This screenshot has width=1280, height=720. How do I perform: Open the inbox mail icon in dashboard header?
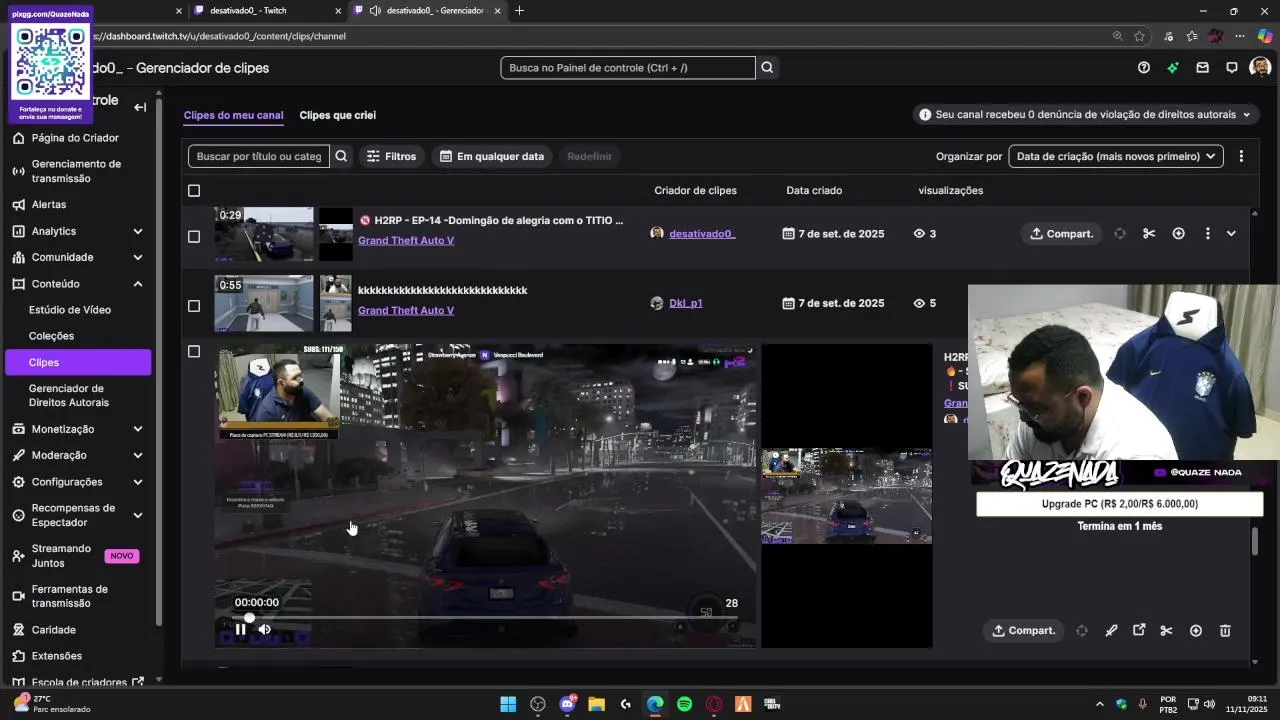point(1203,68)
